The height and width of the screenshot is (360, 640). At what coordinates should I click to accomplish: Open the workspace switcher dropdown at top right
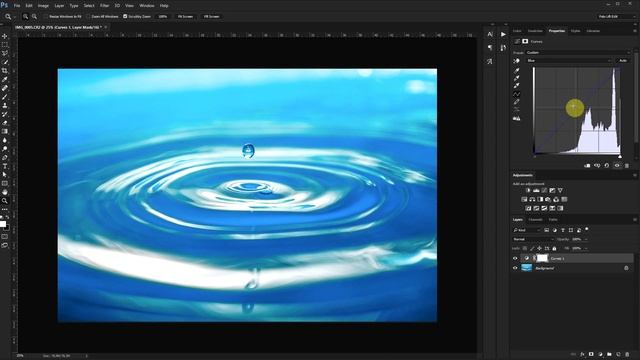(616, 17)
